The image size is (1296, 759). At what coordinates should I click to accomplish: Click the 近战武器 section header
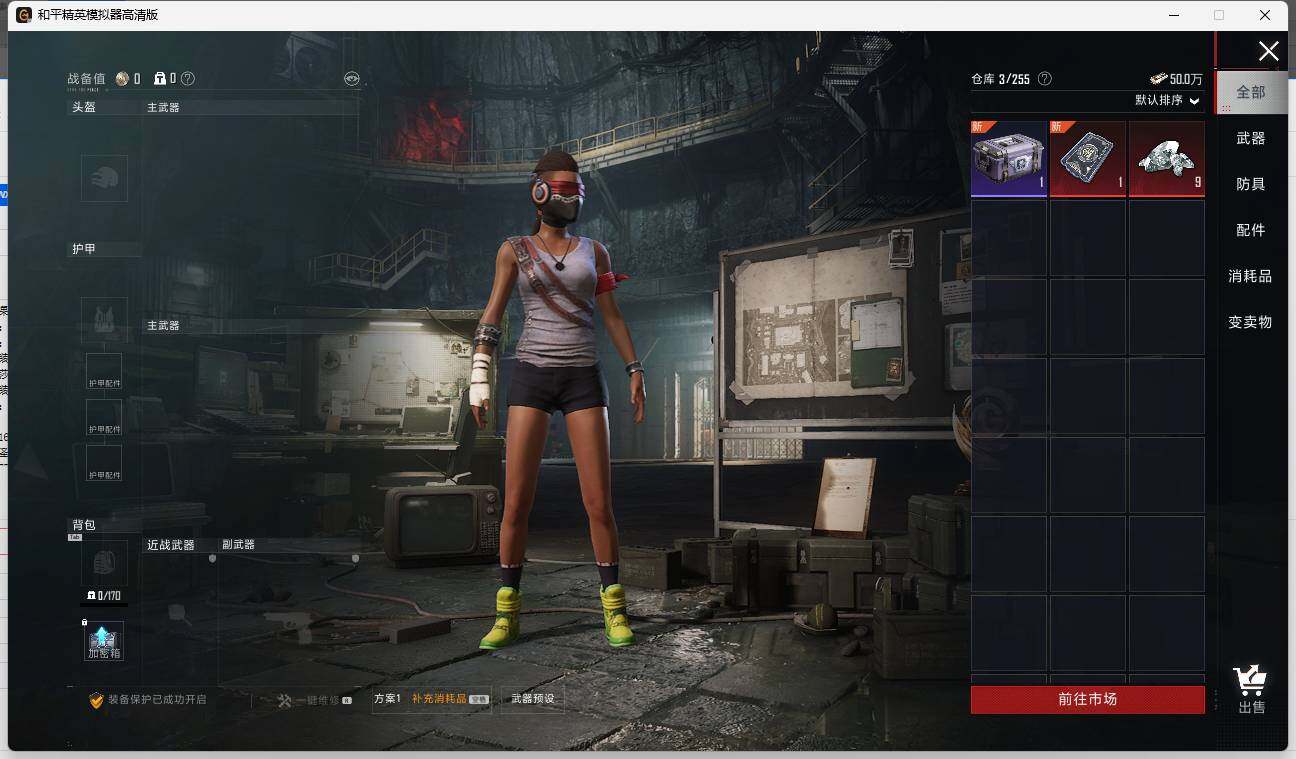171,545
